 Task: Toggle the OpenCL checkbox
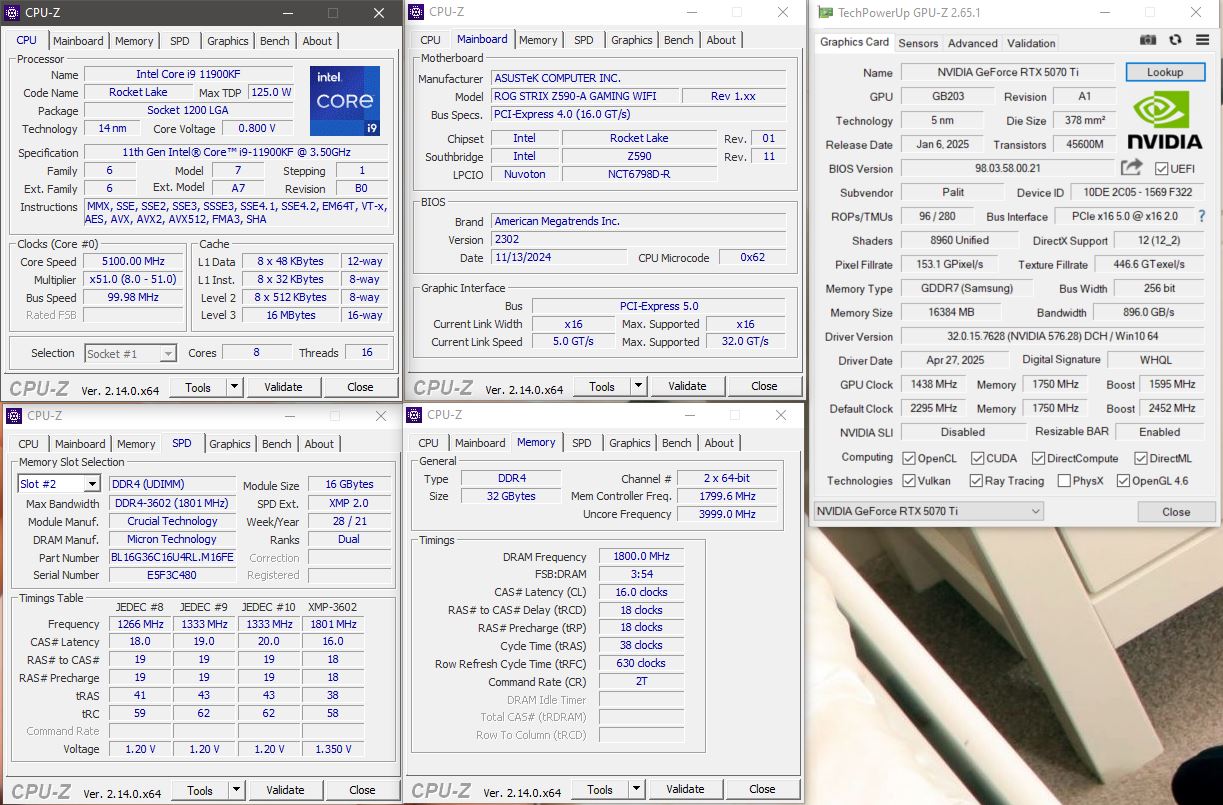pyautogui.click(x=909, y=458)
